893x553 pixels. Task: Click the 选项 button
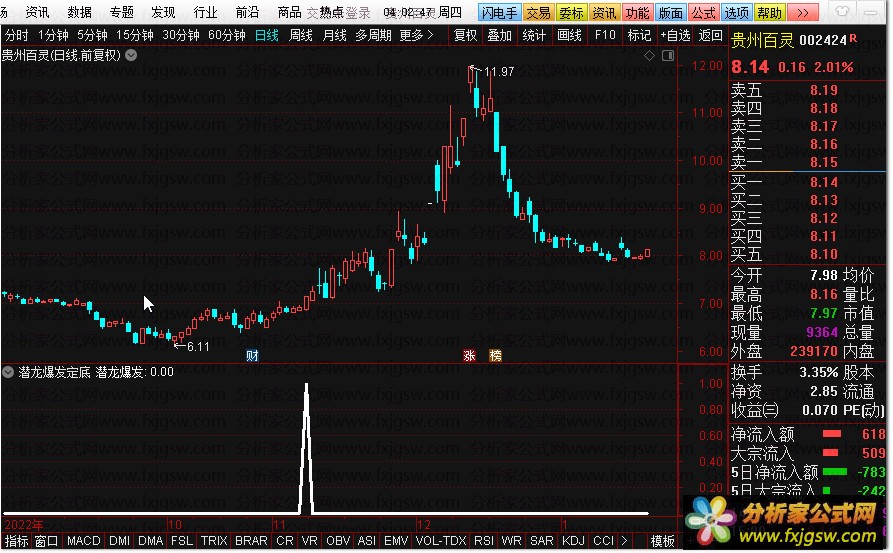pos(736,13)
